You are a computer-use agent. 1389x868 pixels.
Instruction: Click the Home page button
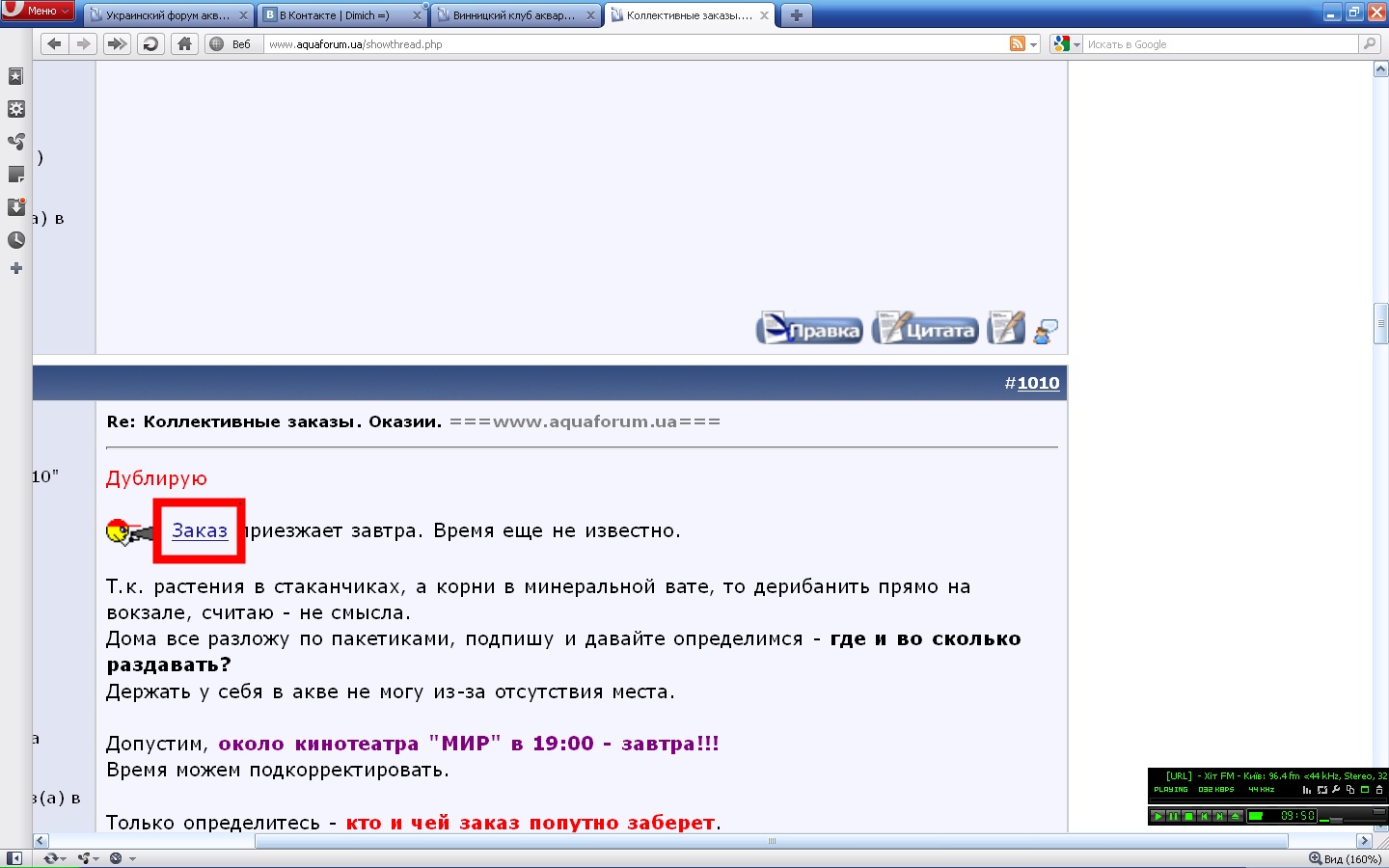click(184, 43)
